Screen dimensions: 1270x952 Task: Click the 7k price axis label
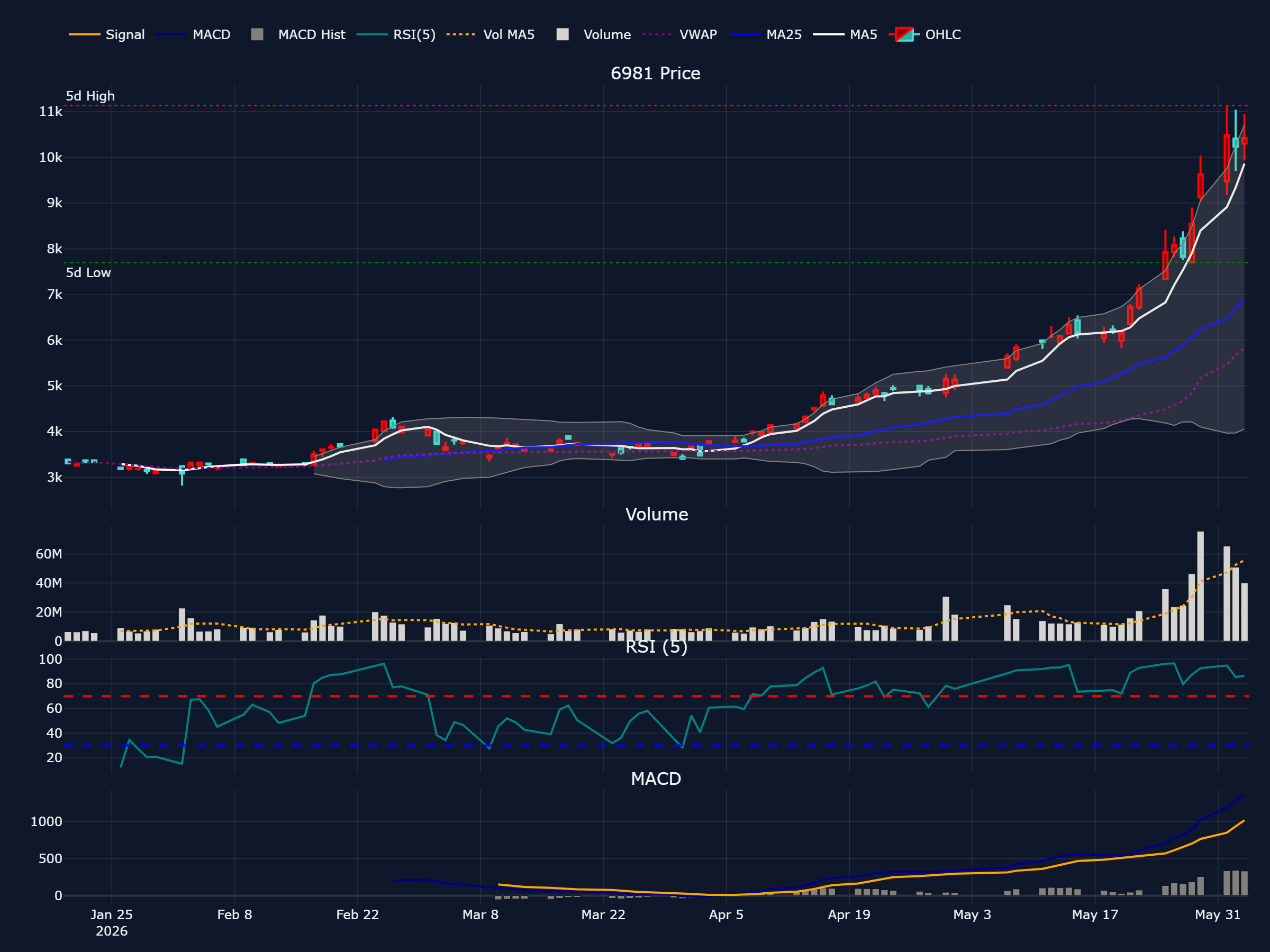(x=55, y=295)
